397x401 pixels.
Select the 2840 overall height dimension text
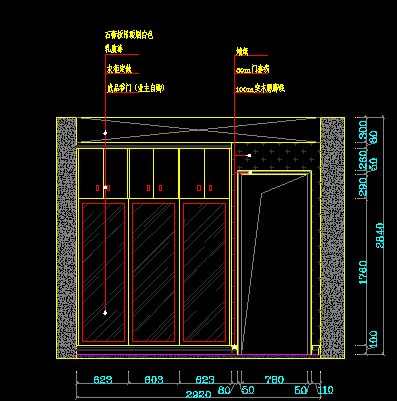pyautogui.click(x=380, y=235)
